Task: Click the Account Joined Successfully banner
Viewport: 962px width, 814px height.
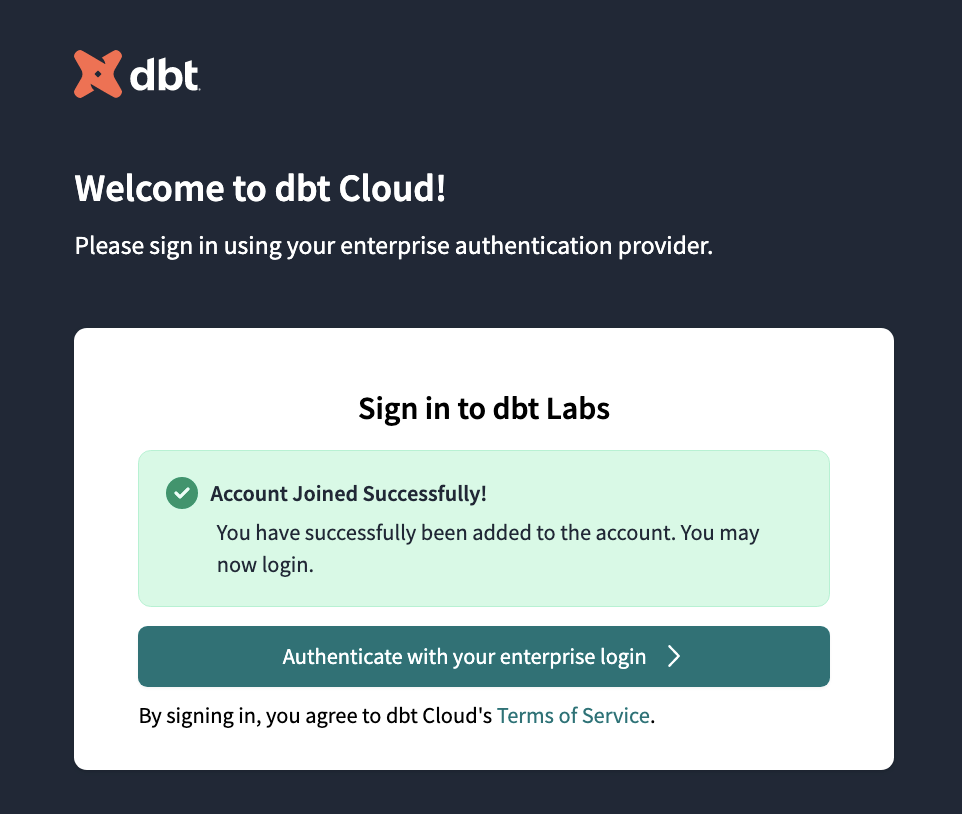Action: click(x=483, y=528)
